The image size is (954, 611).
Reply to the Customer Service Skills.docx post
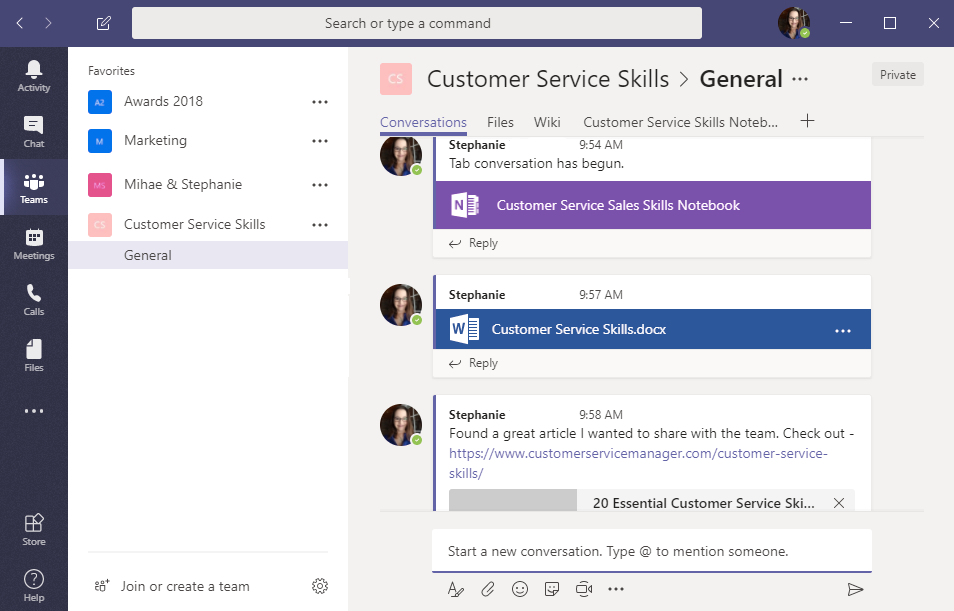click(473, 363)
